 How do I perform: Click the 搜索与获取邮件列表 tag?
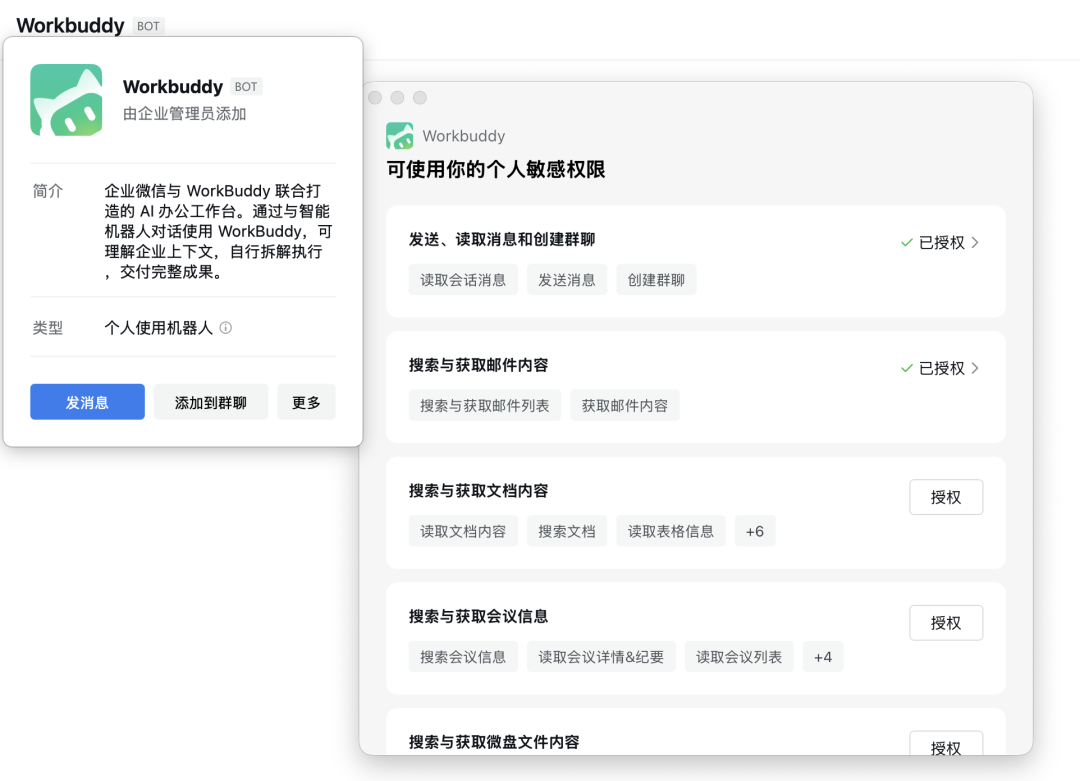tap(485, 406)
